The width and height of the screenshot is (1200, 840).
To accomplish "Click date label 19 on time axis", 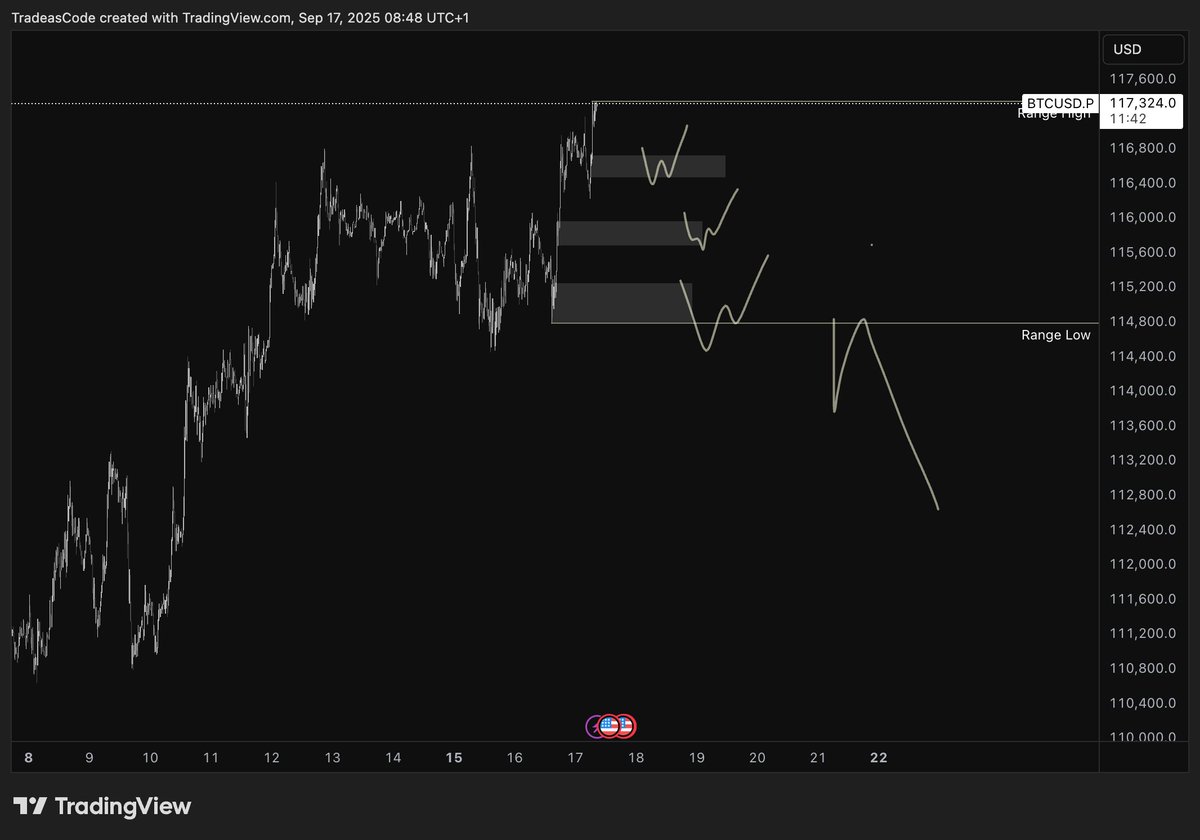I will 697,758.
